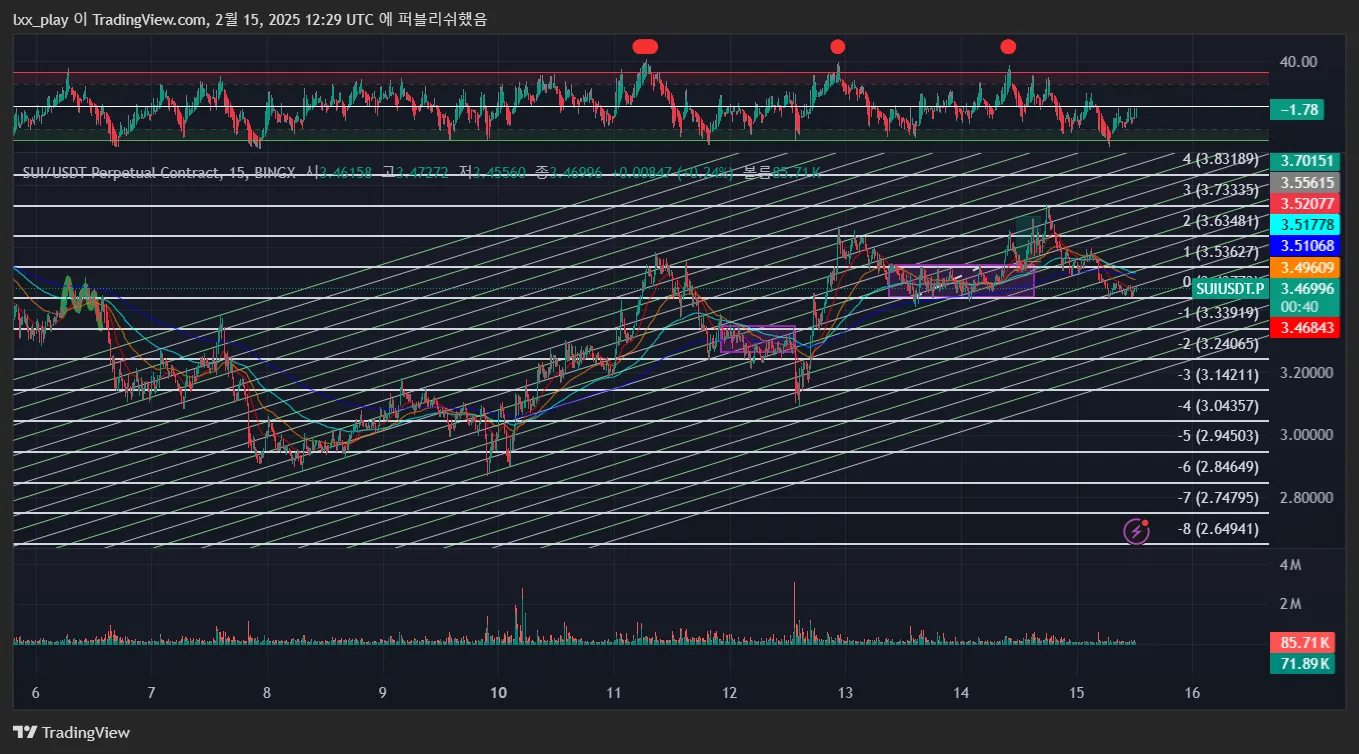Click the 'lxx_play' publisher header text
Viewport: 1359px width, 754px height.
42,19
